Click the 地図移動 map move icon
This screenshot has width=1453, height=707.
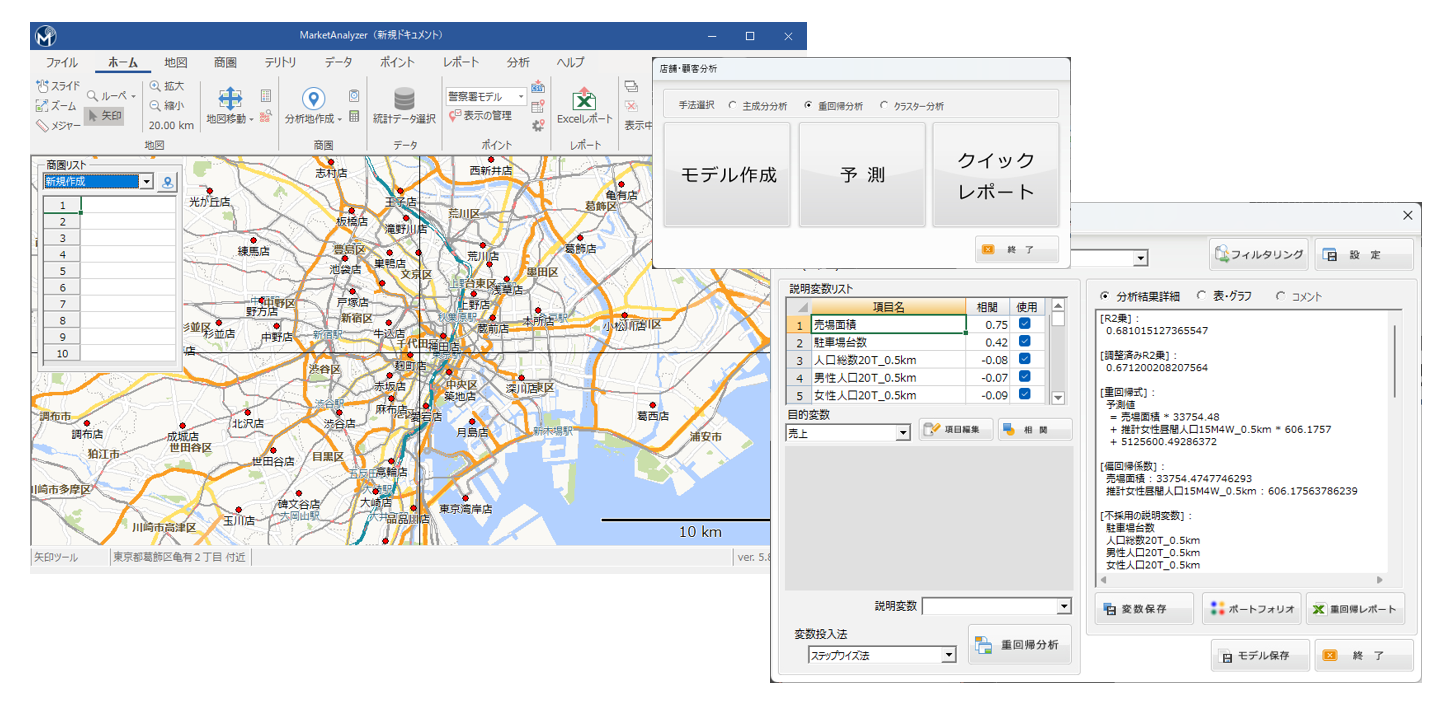229,98
